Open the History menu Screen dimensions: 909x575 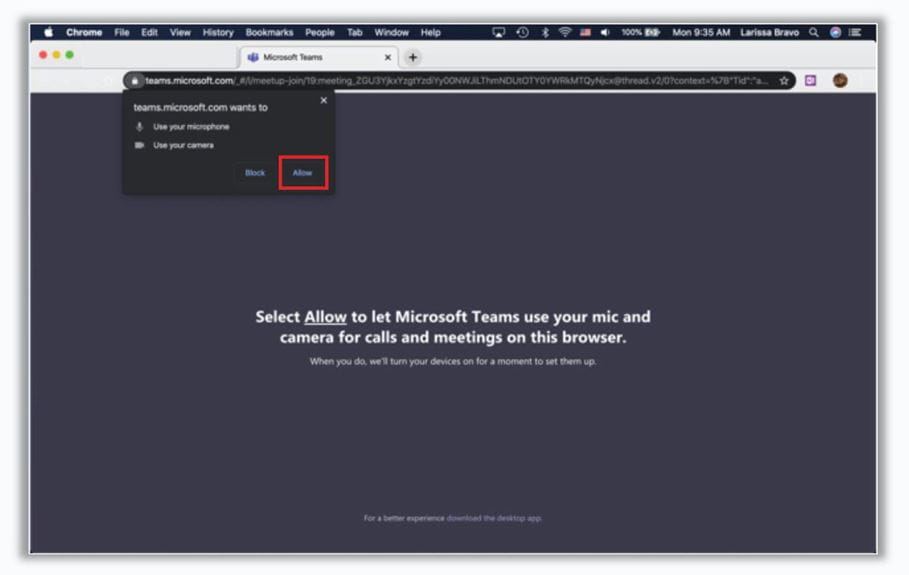(218, 32)
